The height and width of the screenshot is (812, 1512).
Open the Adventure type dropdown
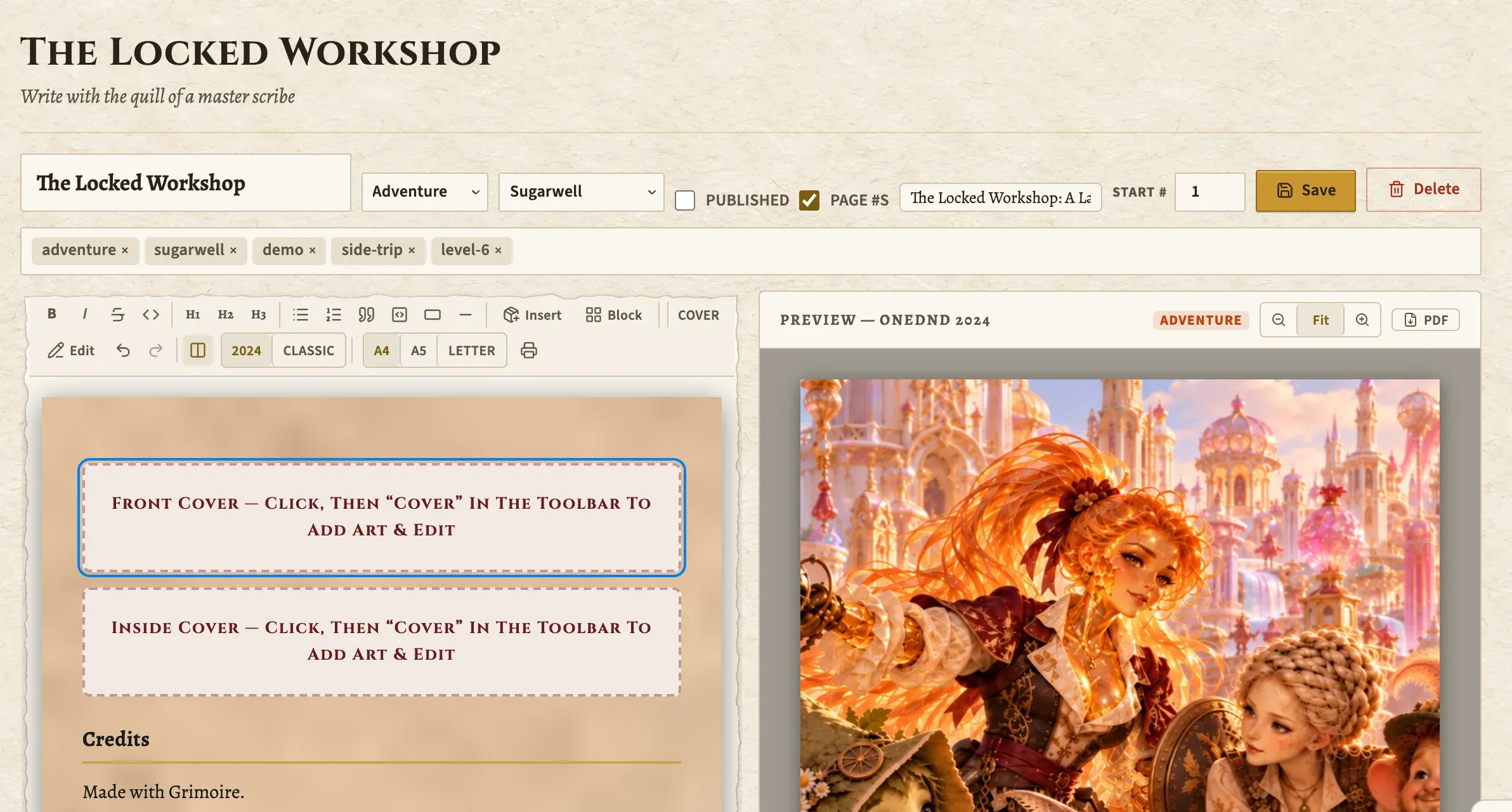425,192
